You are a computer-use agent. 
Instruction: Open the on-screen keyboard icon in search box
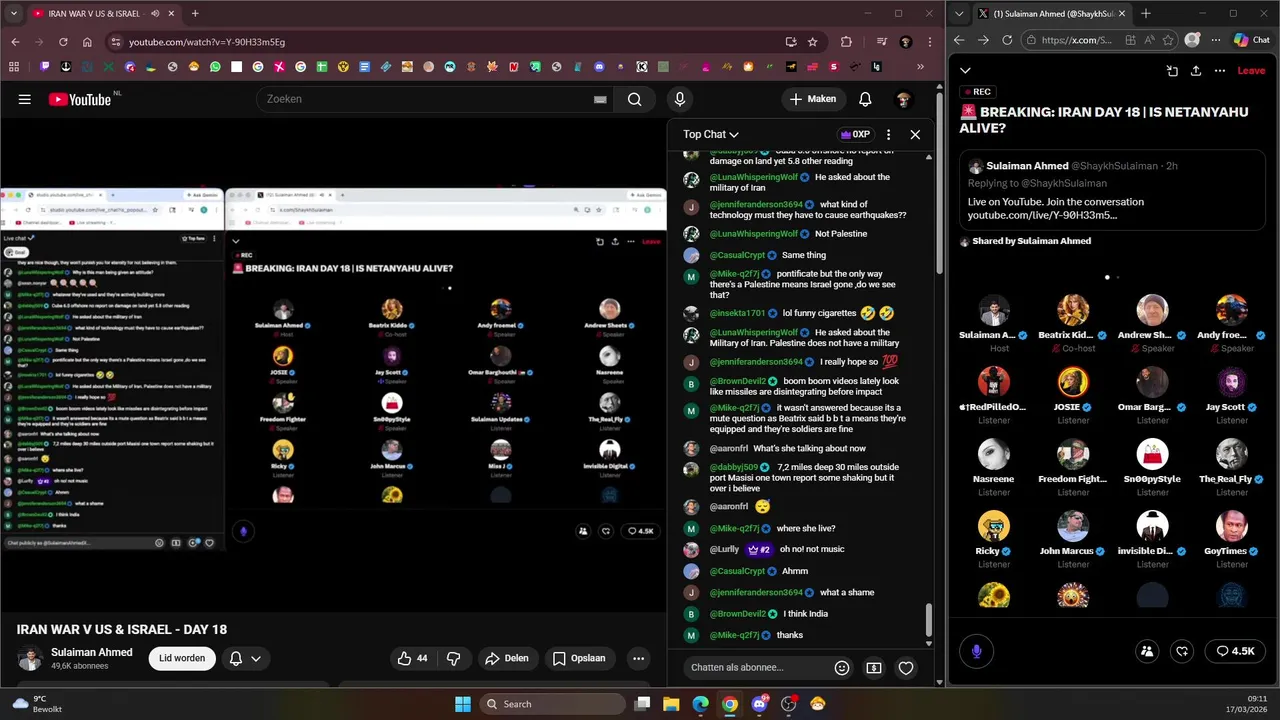(x=600, y=99)
